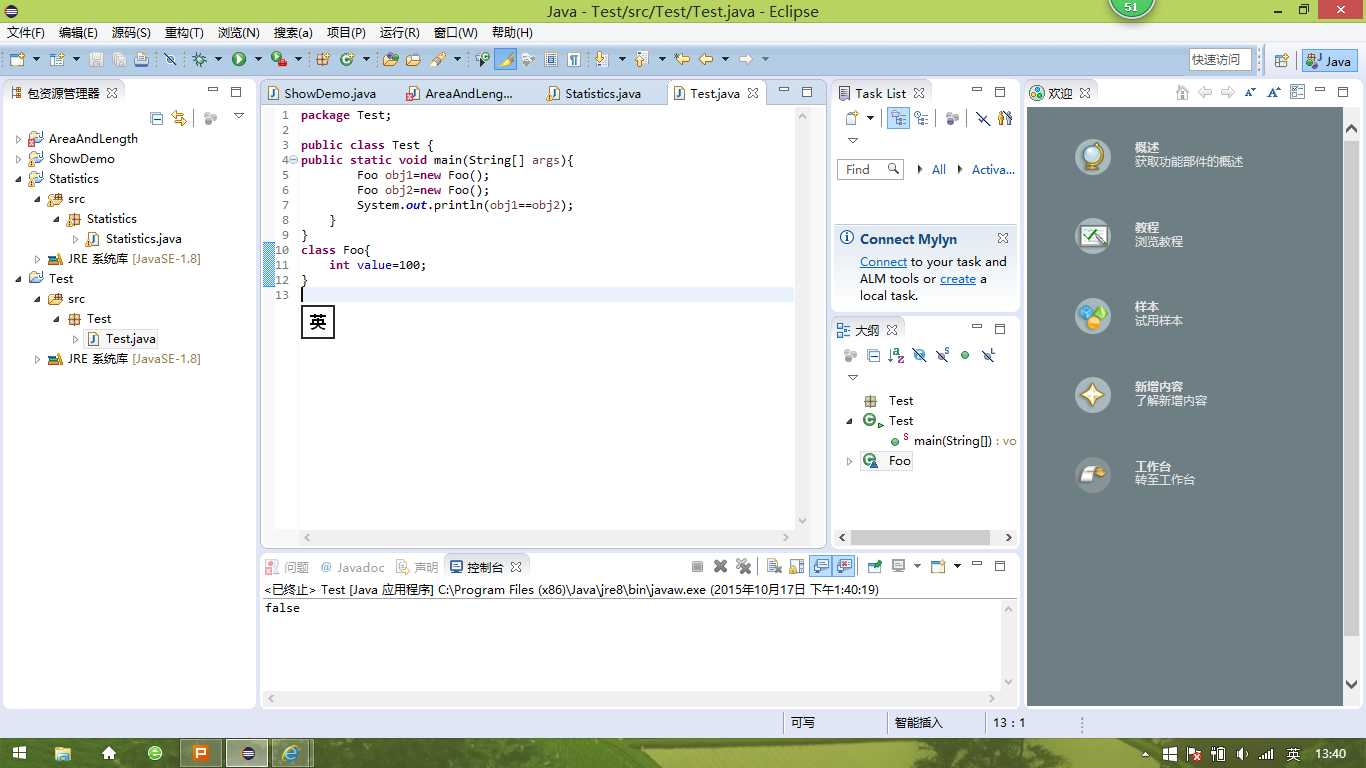Clear the console output
1366x768 pixels.
tap(773, 567)
